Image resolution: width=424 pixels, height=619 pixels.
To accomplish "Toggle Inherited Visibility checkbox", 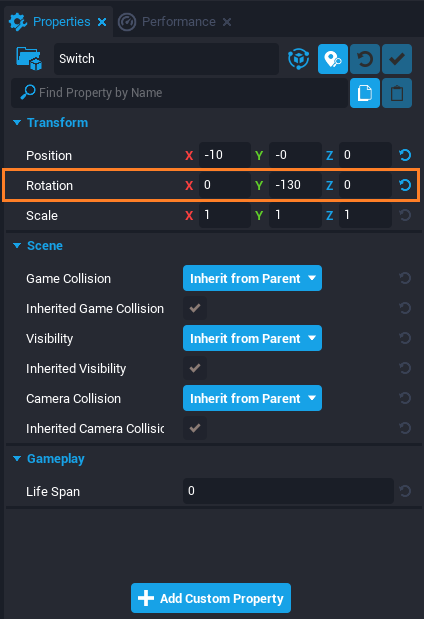I will (x=195, y=368).
